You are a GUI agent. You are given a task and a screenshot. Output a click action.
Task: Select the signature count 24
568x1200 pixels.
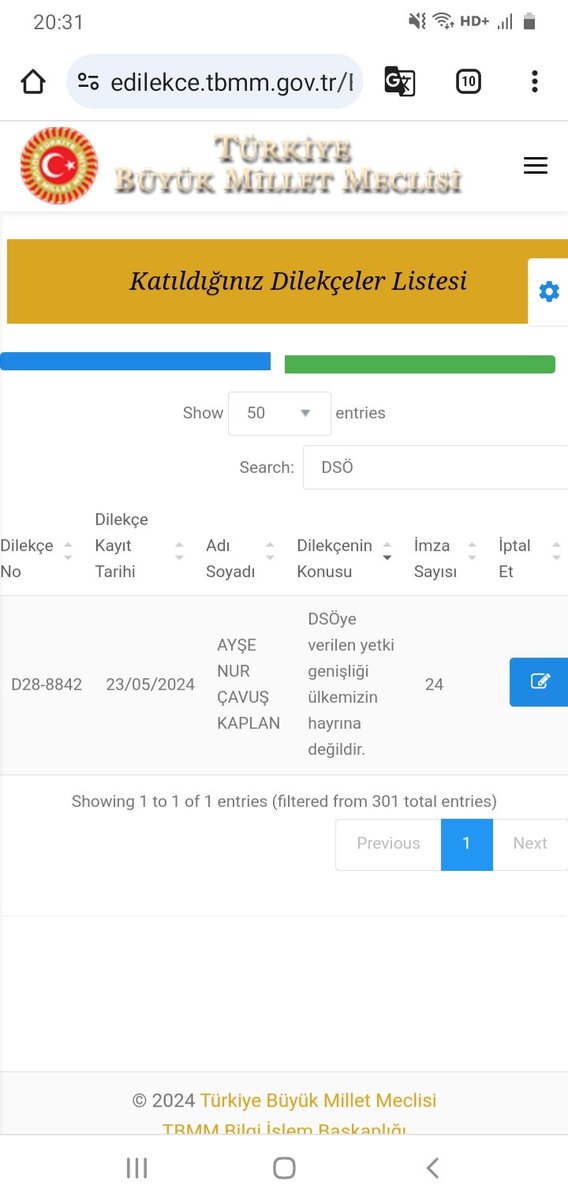[x=434, y=685]
